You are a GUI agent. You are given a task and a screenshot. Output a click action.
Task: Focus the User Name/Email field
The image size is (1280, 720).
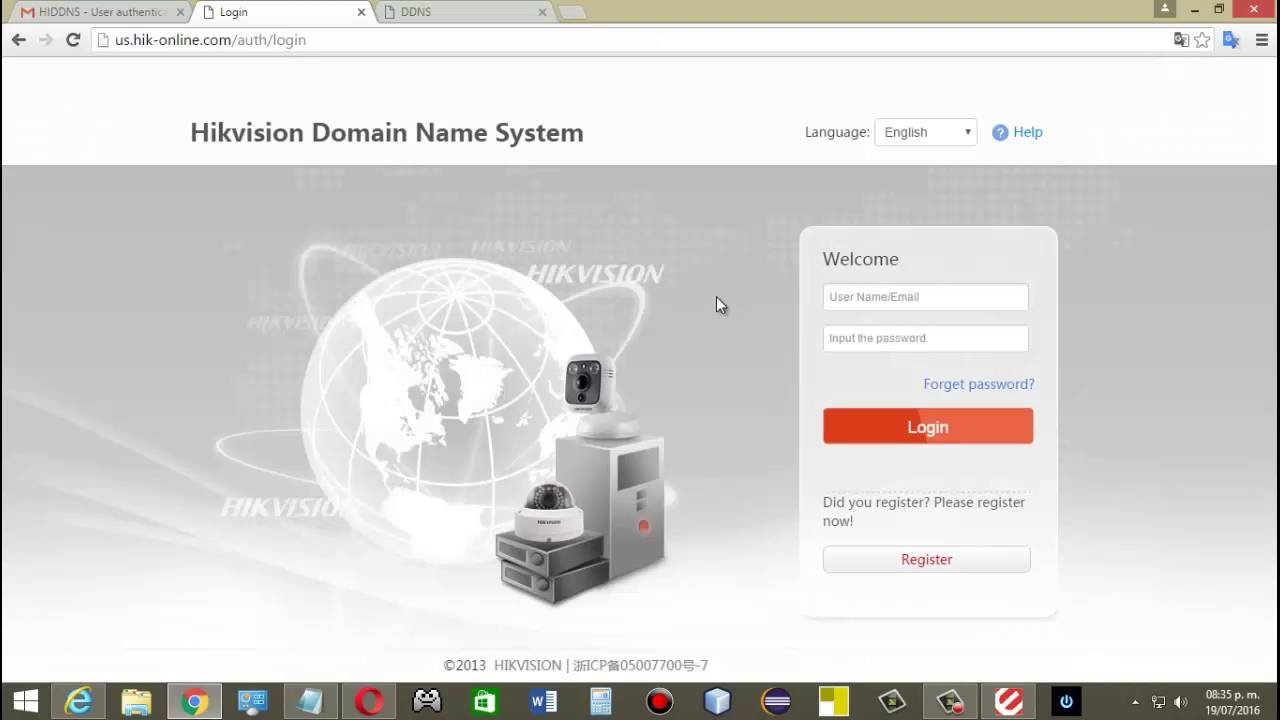coord(926,297)
